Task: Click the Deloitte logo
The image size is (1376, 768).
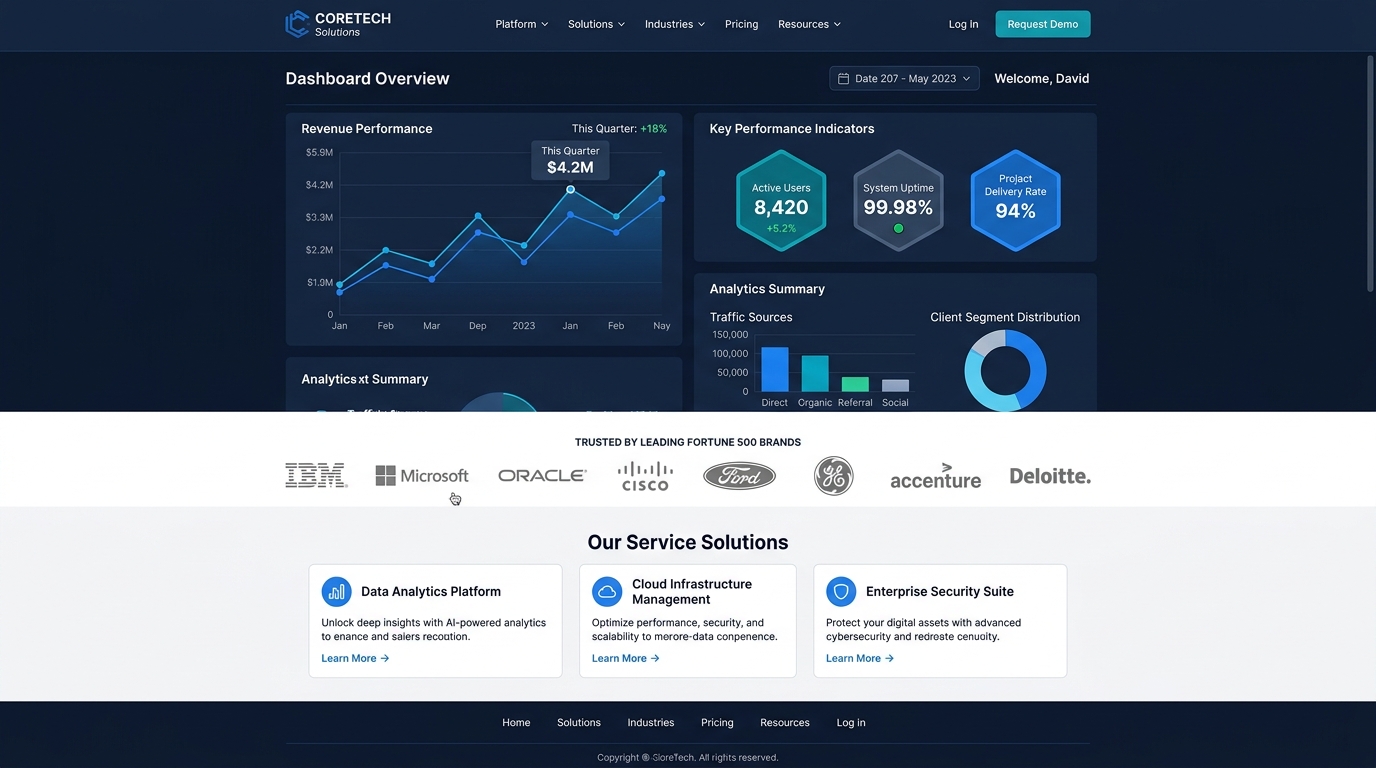Action: click(1050, 476)
